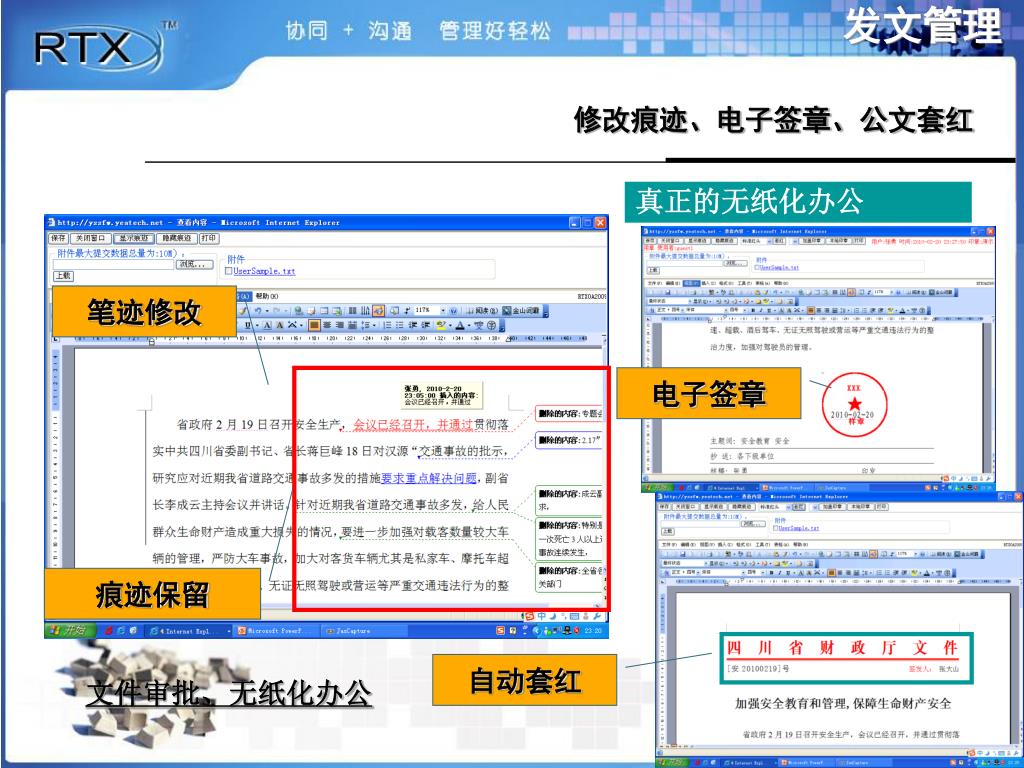Screen dimensions: 1024x768
Task: Open 标准红头 template dropdown, upper right window
Action: pos(769,241)
